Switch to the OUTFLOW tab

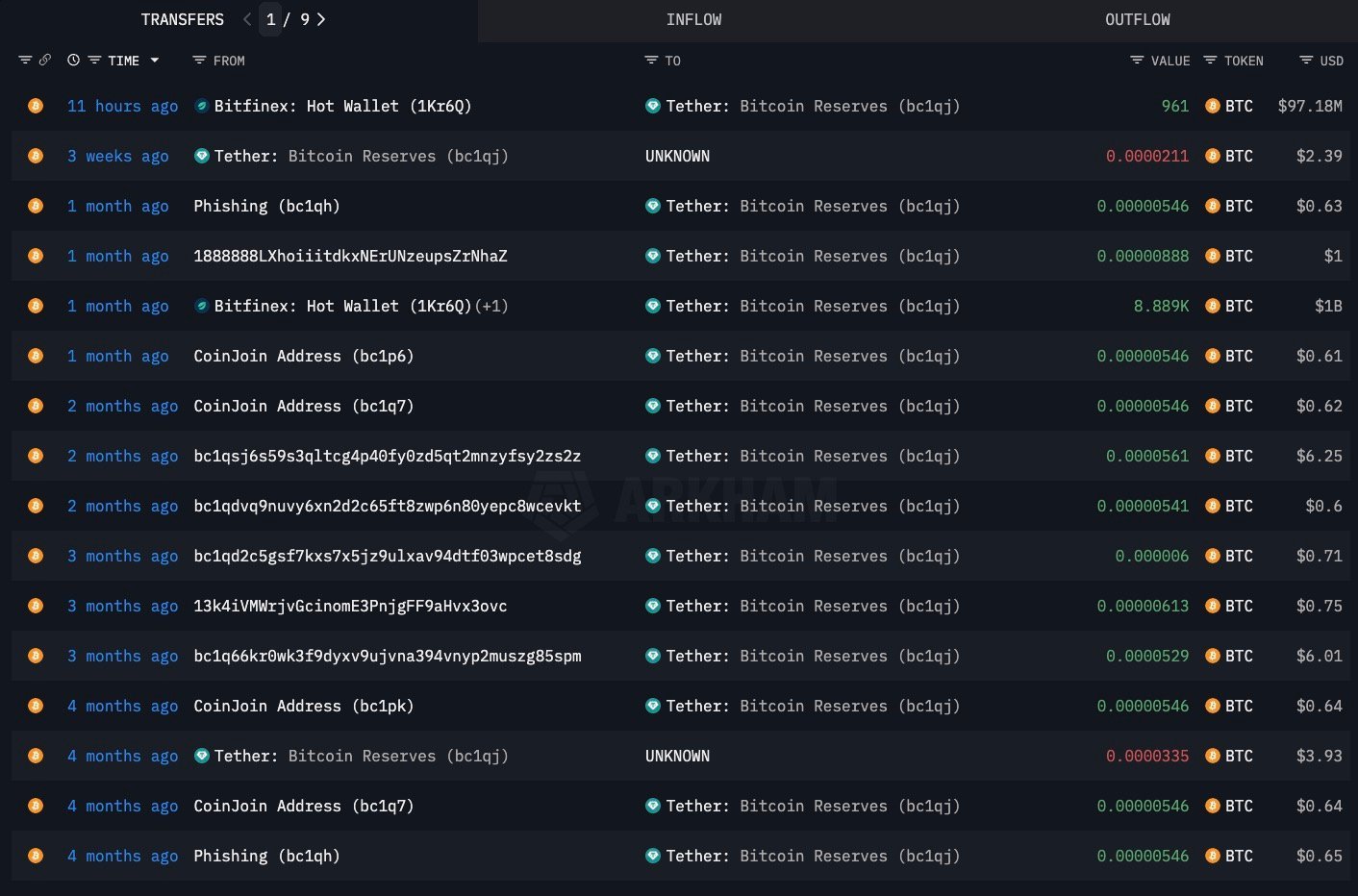[x=1137, y=19]
